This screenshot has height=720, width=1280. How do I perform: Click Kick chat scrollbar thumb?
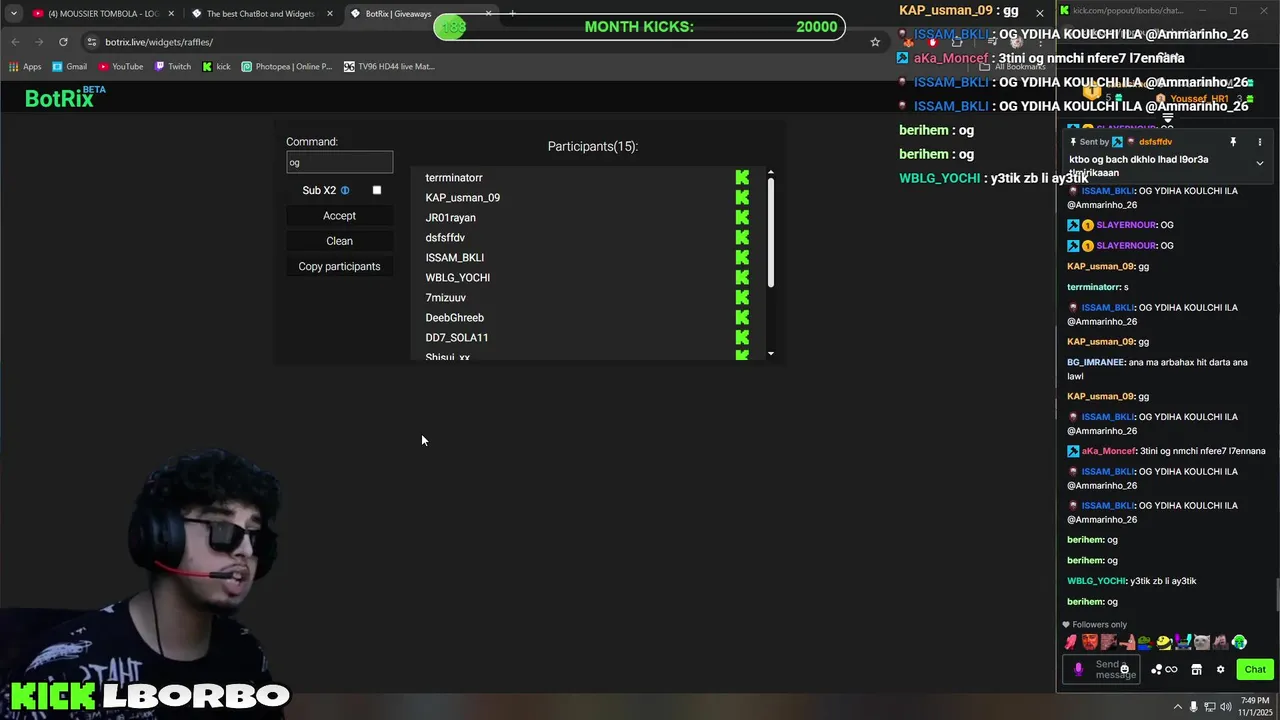tap(1276, 595)
